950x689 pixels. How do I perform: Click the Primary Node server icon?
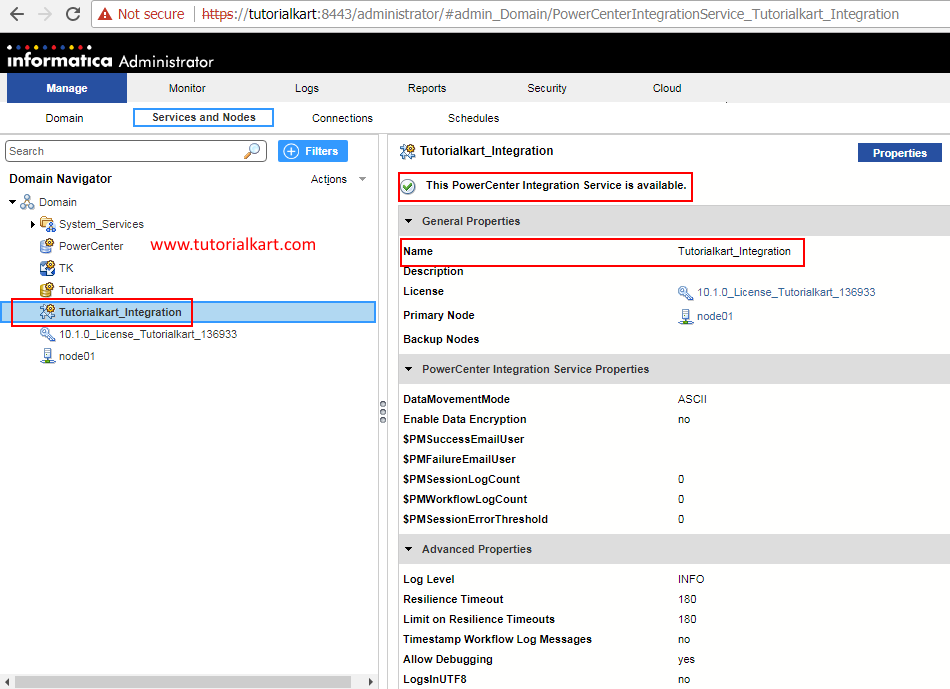point(685,316)
